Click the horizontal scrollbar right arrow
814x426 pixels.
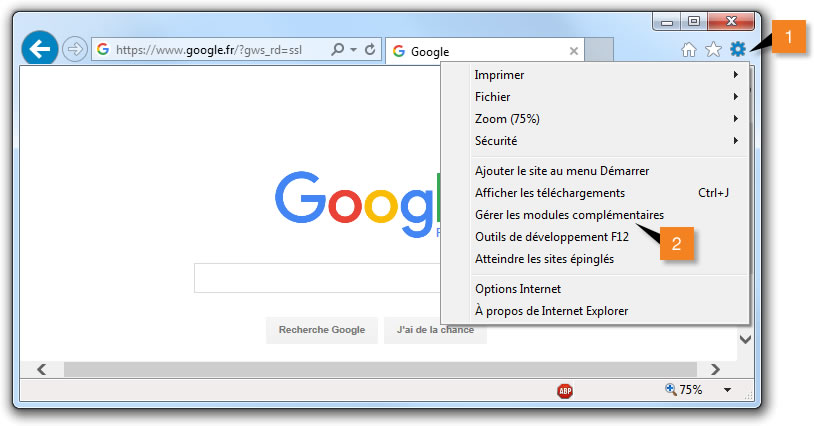714,369
